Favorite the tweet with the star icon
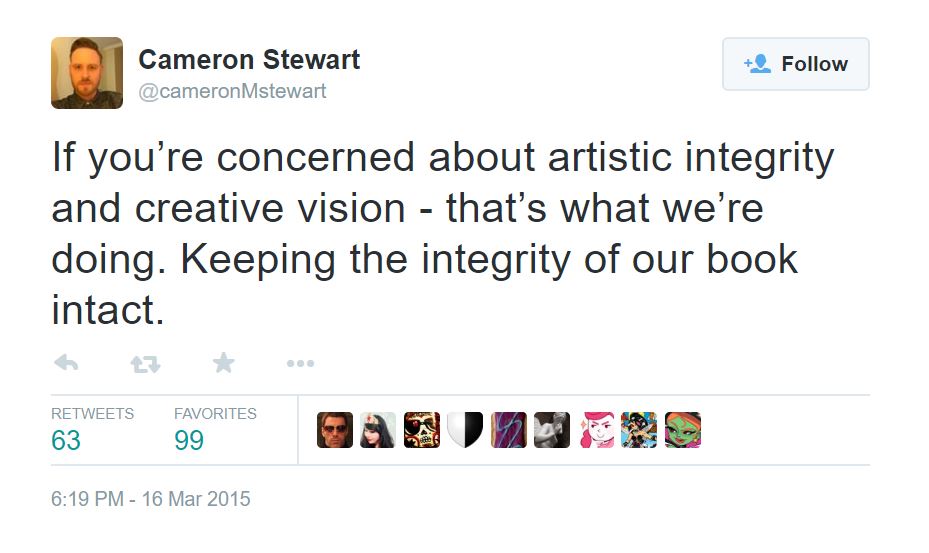 click(223, 363)
